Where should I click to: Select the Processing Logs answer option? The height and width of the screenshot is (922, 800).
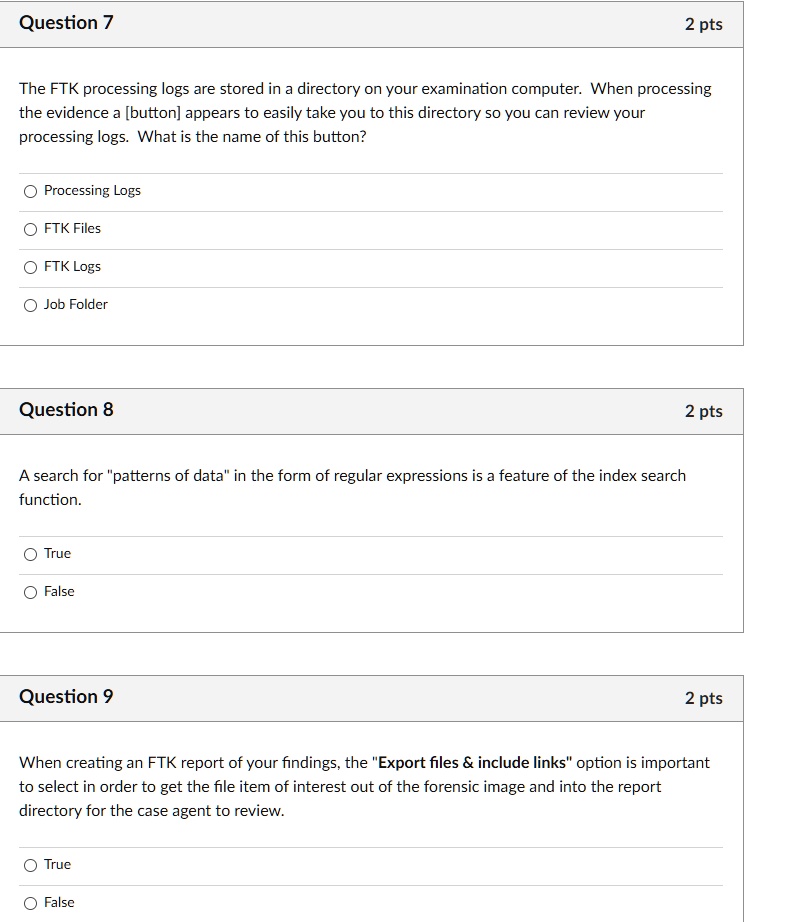coord(31,190)
